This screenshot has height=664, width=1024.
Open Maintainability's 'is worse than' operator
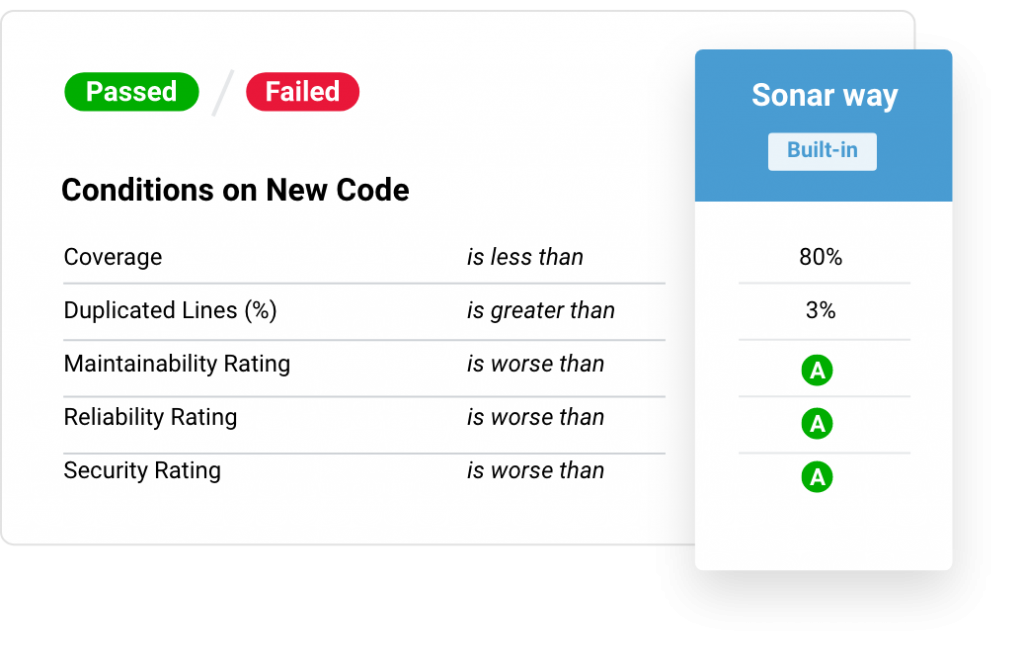pos(536,364)
